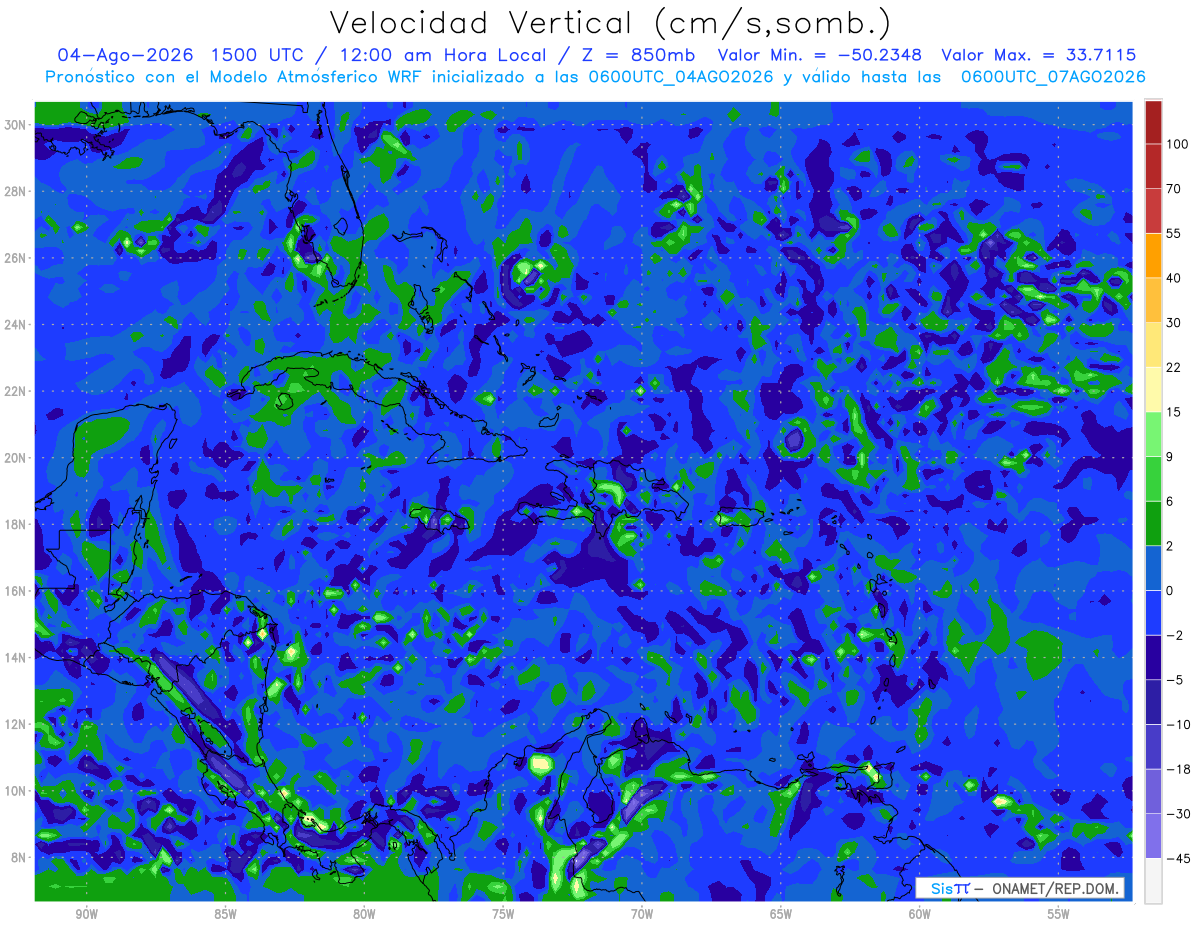Viewport: 1200px width, 927px height.
Task: Click the '22N' latitude axis label
Action: click(16, 391)
